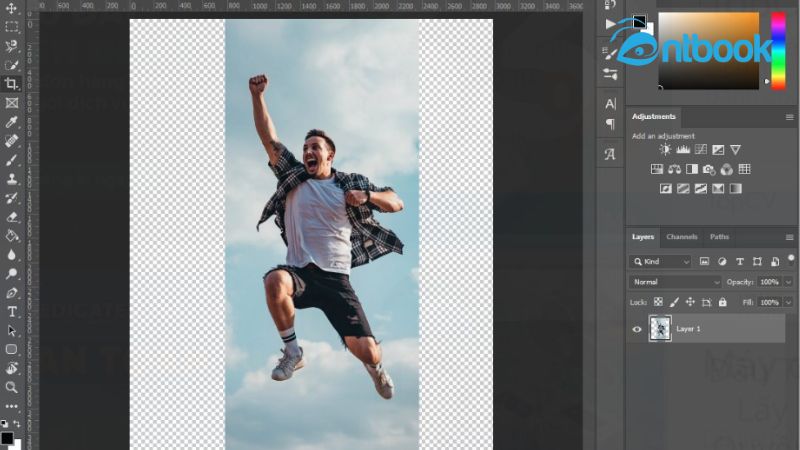Reset to default foreground and background colors
Image resolution: width=800 pixels, height=450 pixels.
point(4,423)
